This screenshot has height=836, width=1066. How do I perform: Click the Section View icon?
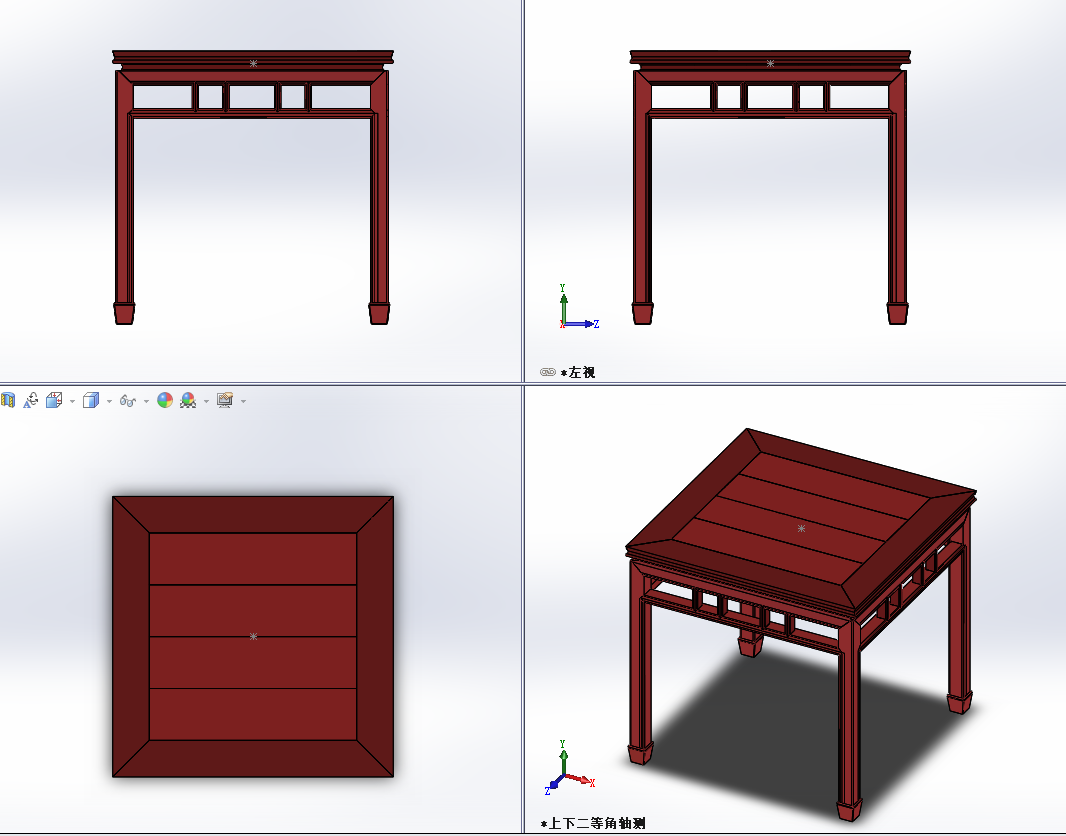pyautogui.click(x=7, y=400)
